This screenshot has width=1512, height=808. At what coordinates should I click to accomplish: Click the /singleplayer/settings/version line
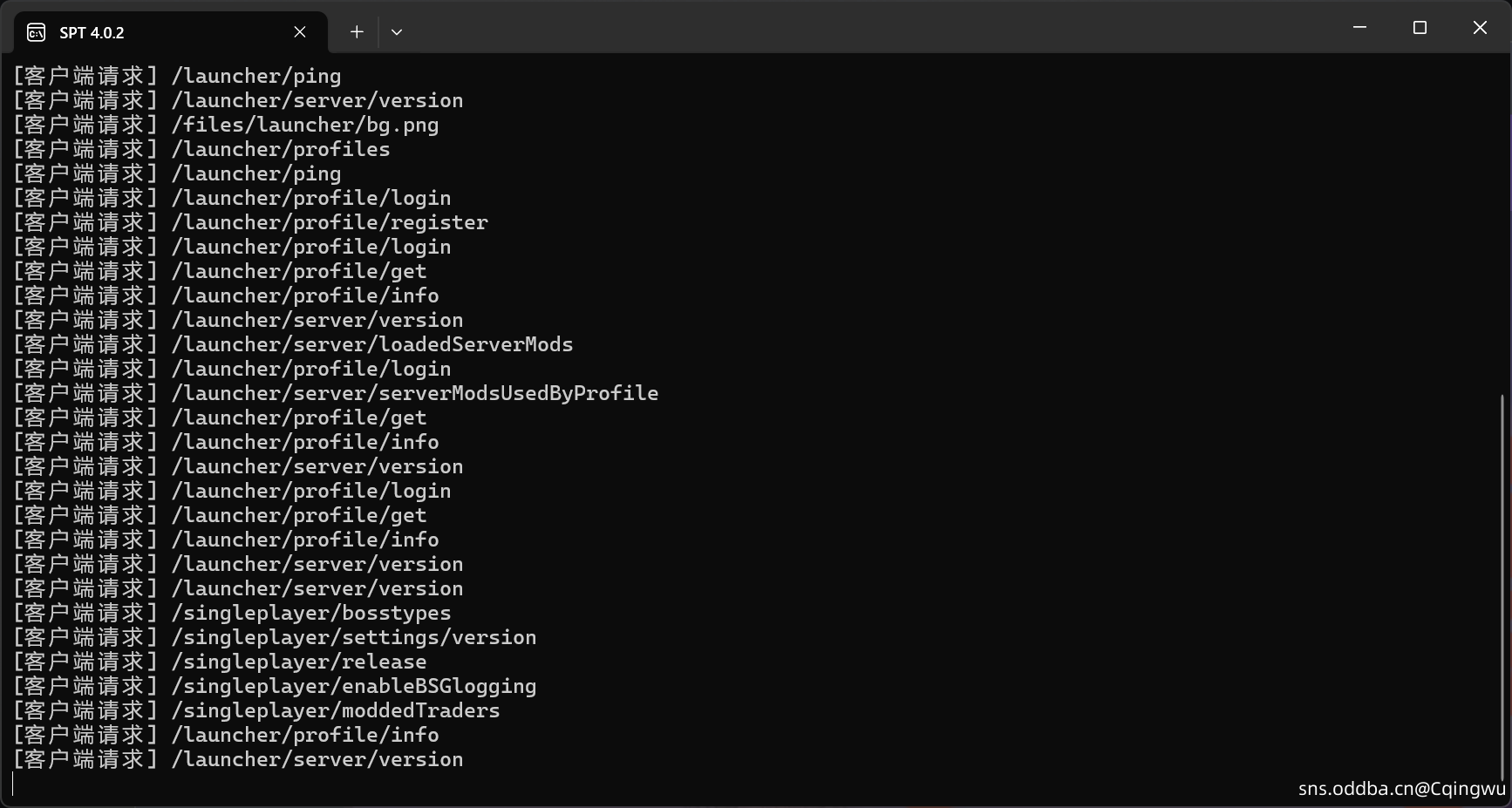353,637
